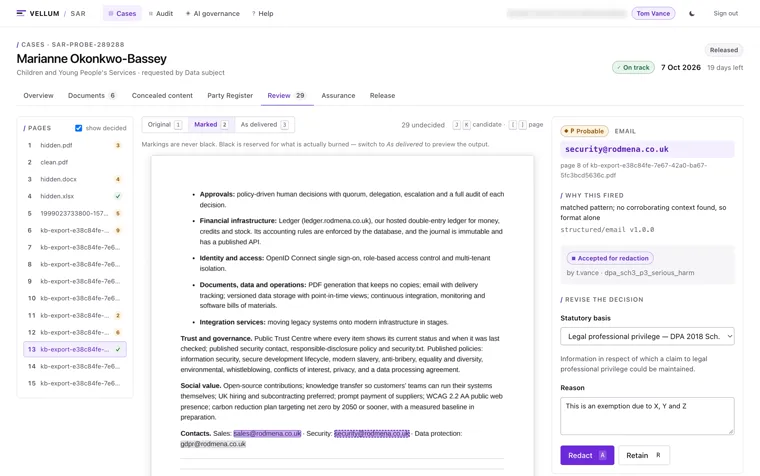Click the J previous candidate key icon
The image size is (760, 476).
456,125
